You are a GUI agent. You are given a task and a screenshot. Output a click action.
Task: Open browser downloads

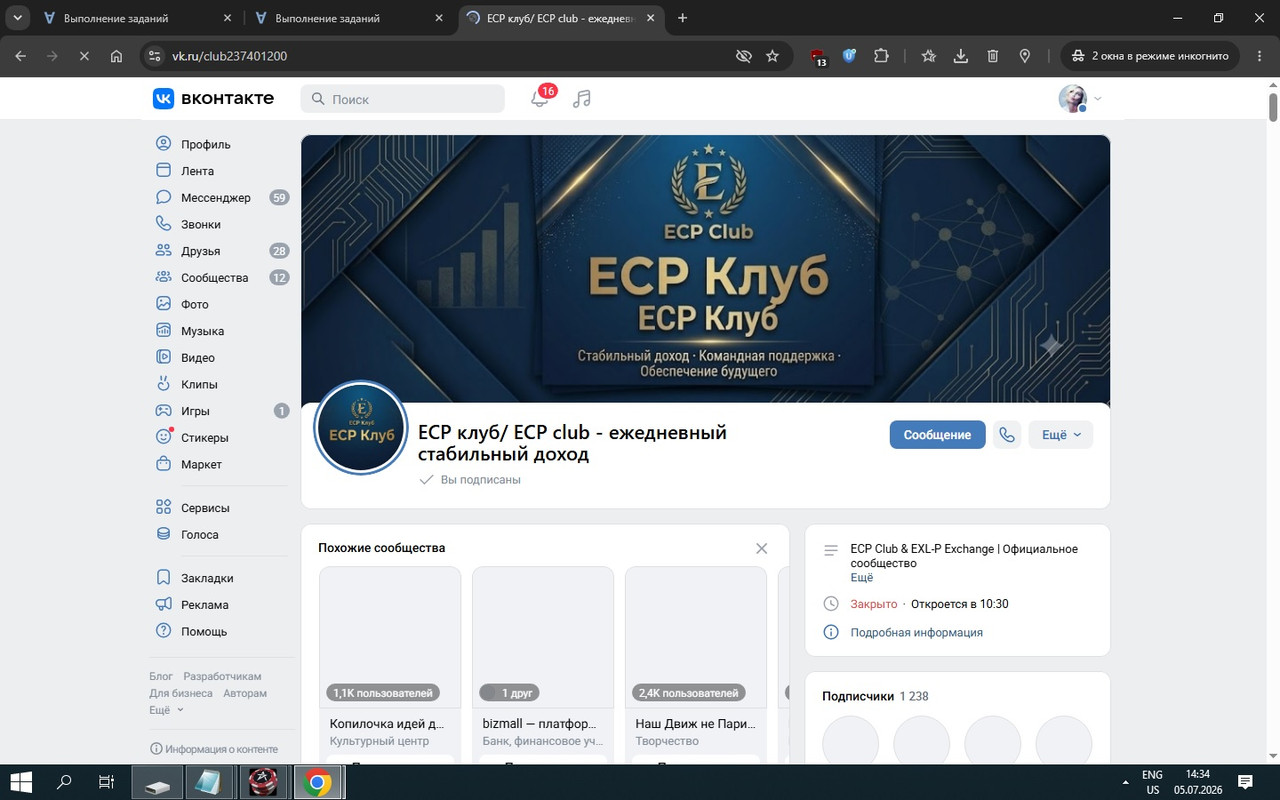coord(961,56)
